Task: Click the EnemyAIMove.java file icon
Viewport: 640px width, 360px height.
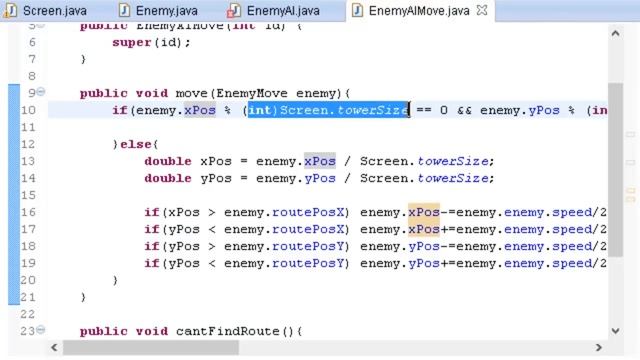Action: [358, 11]
